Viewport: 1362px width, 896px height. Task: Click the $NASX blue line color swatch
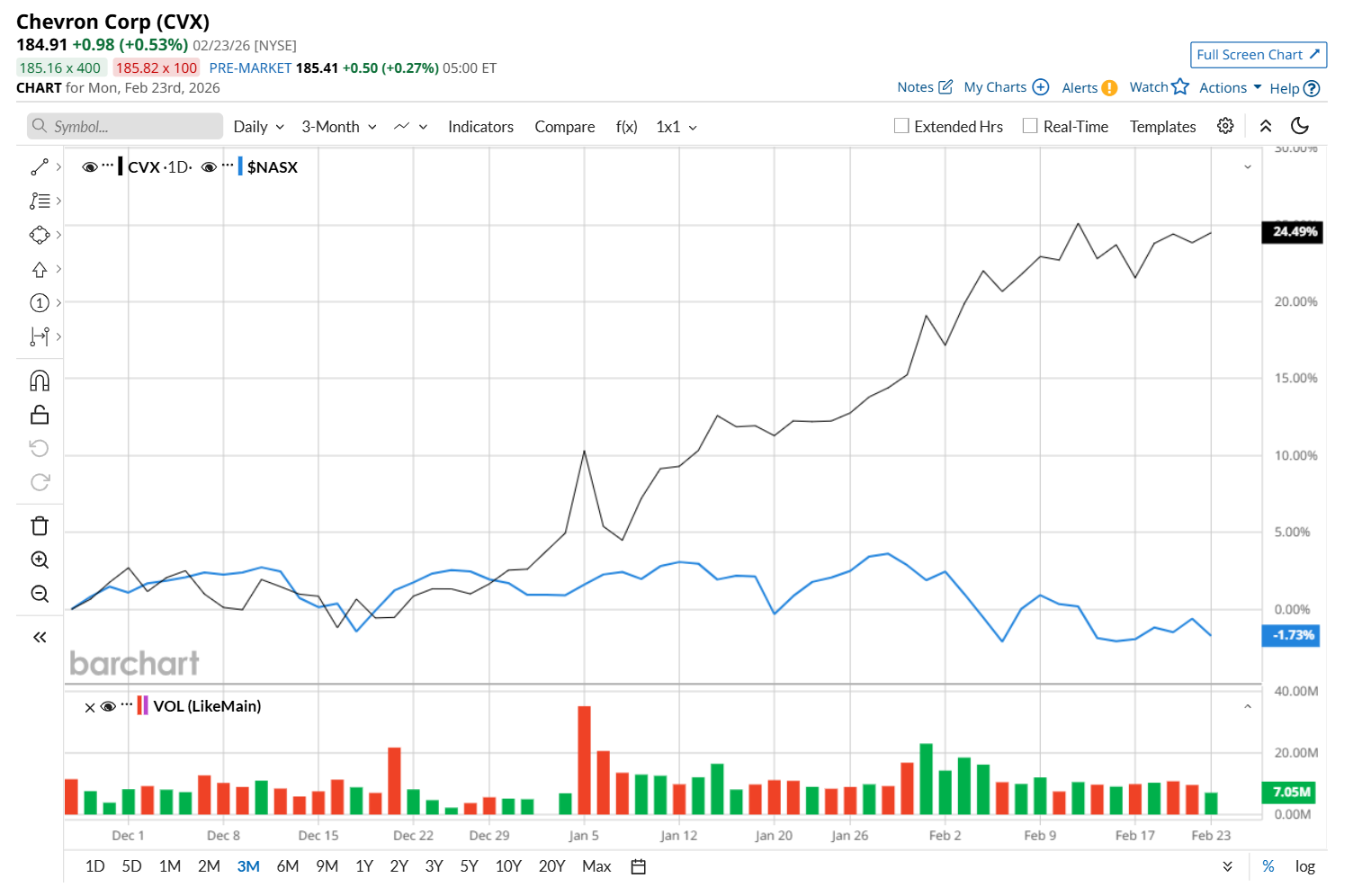[x=240, y=166]
